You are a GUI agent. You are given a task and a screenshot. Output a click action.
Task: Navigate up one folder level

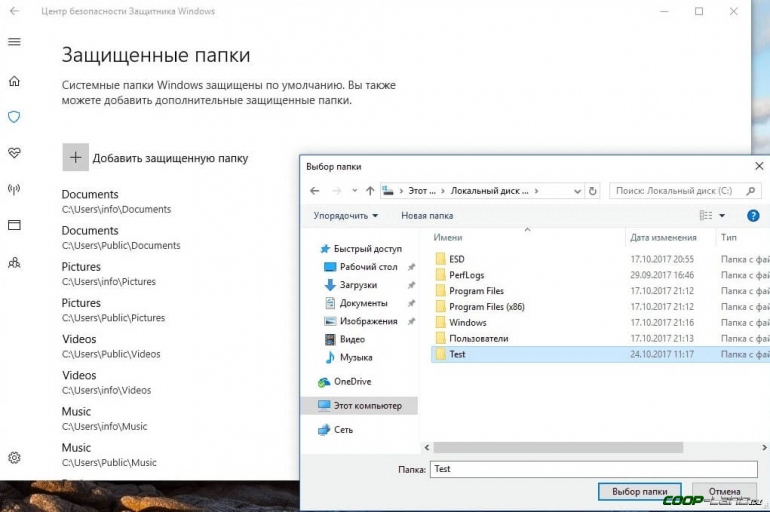click(370, 190)
